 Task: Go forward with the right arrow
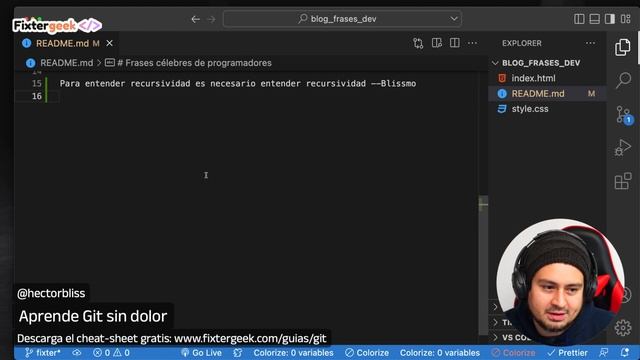[211, 19]
